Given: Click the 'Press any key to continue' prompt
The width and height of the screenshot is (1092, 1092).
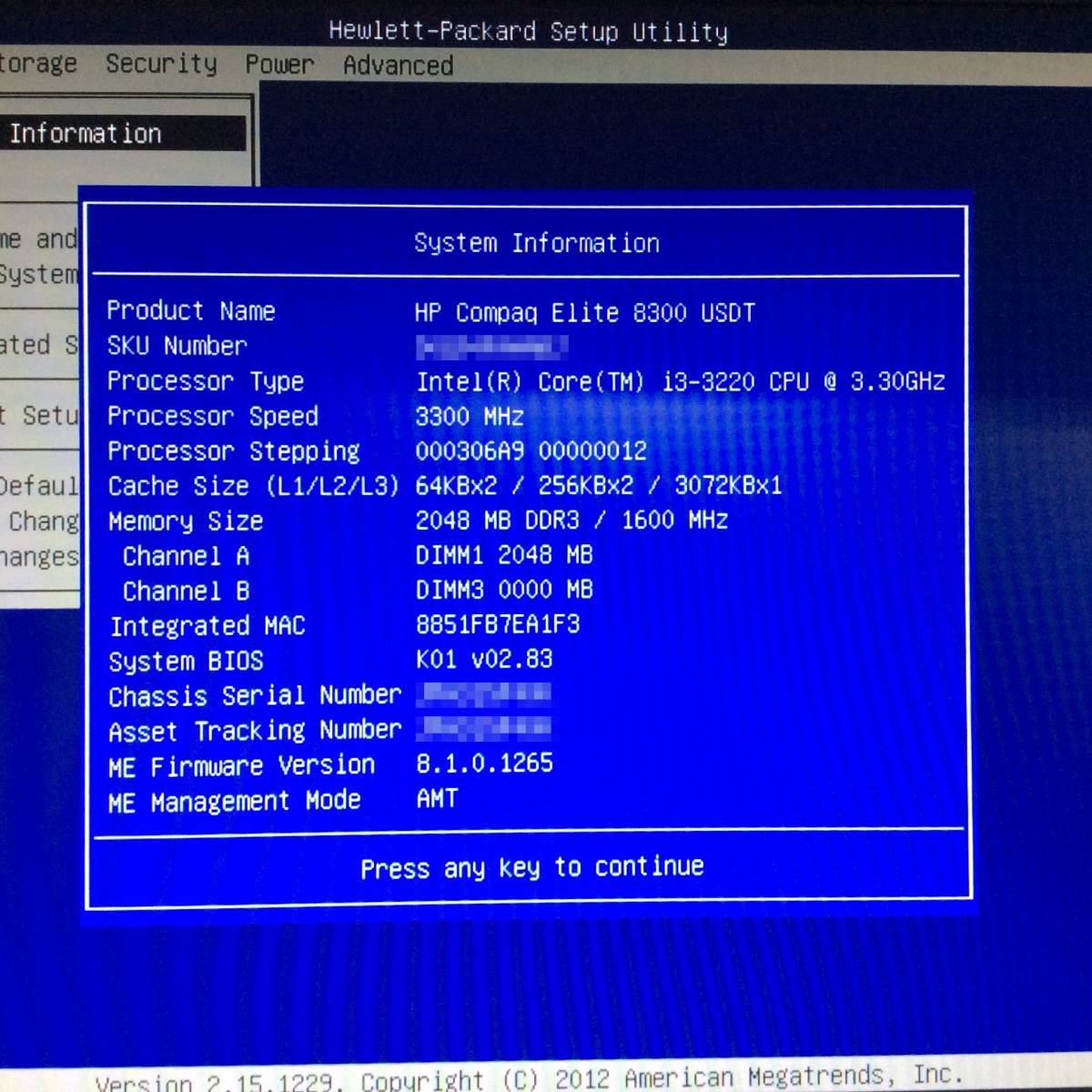Looking at the screenshot, I should tap(532, 867).
